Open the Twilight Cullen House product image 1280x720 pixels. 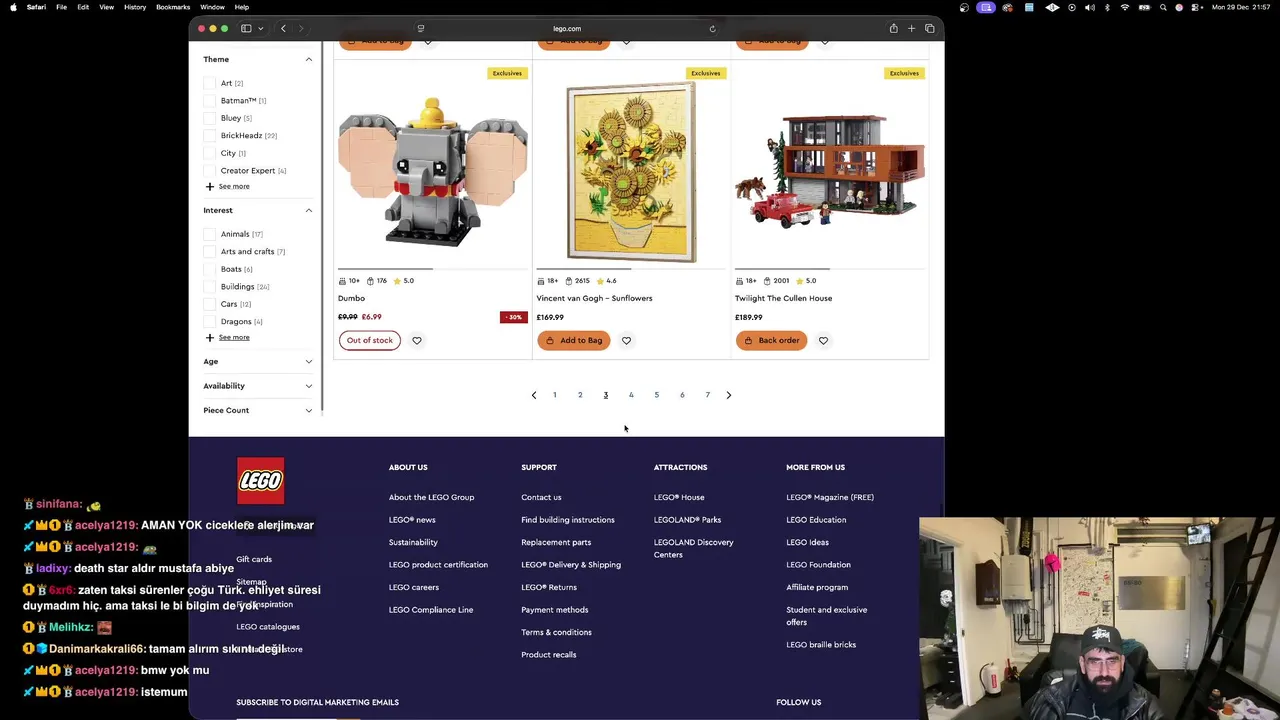[x=830, y=172]
